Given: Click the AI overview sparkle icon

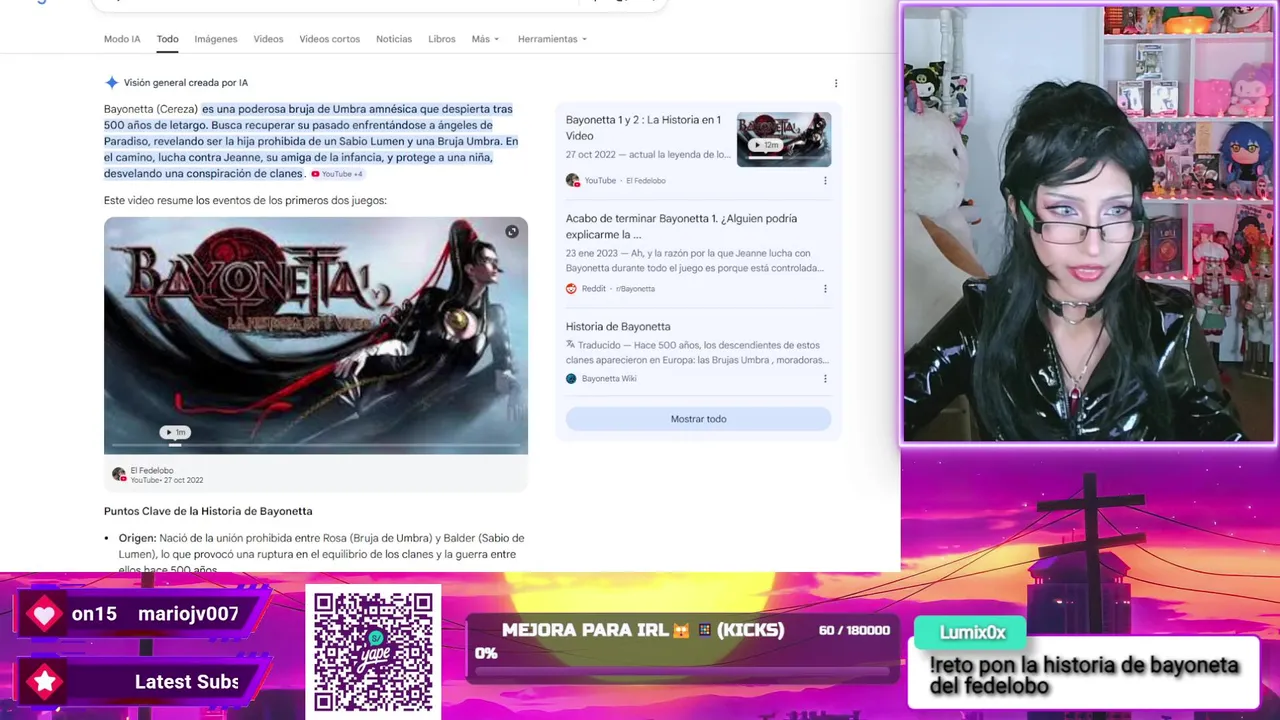Looking at the screenshot, I should tap(111, 83).
